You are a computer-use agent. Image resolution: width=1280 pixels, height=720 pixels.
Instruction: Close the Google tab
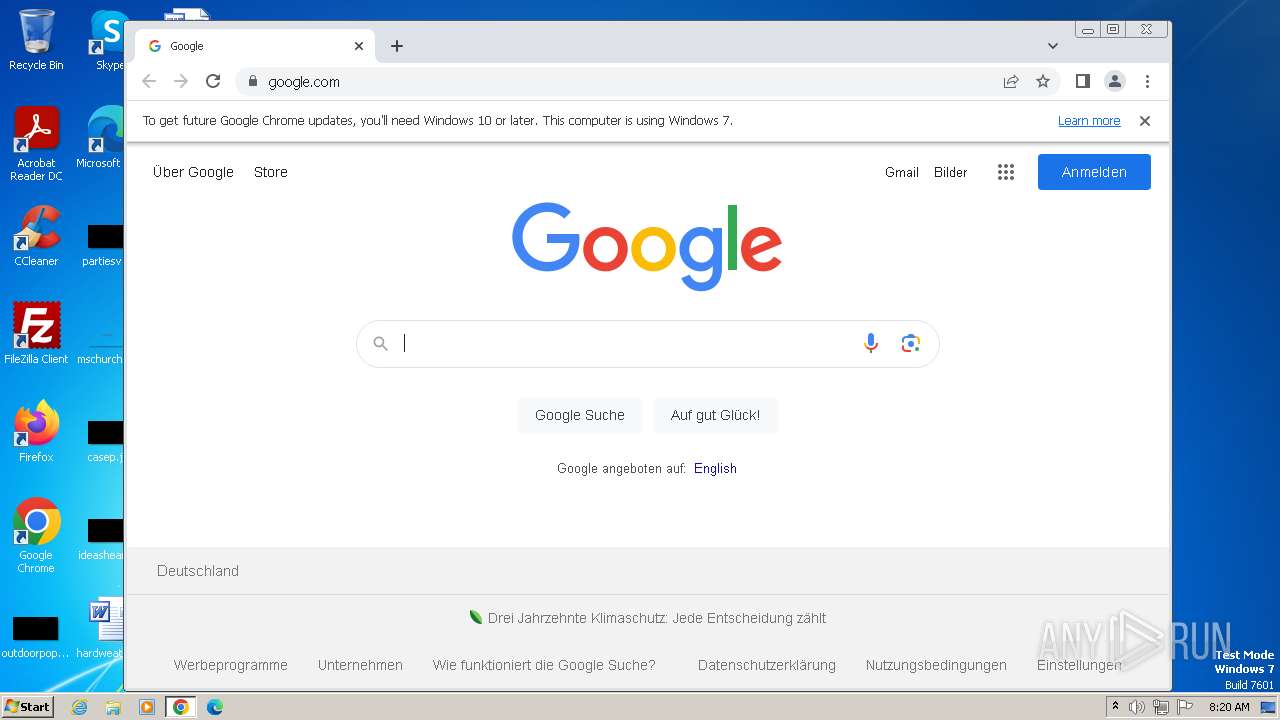(359, 46)
